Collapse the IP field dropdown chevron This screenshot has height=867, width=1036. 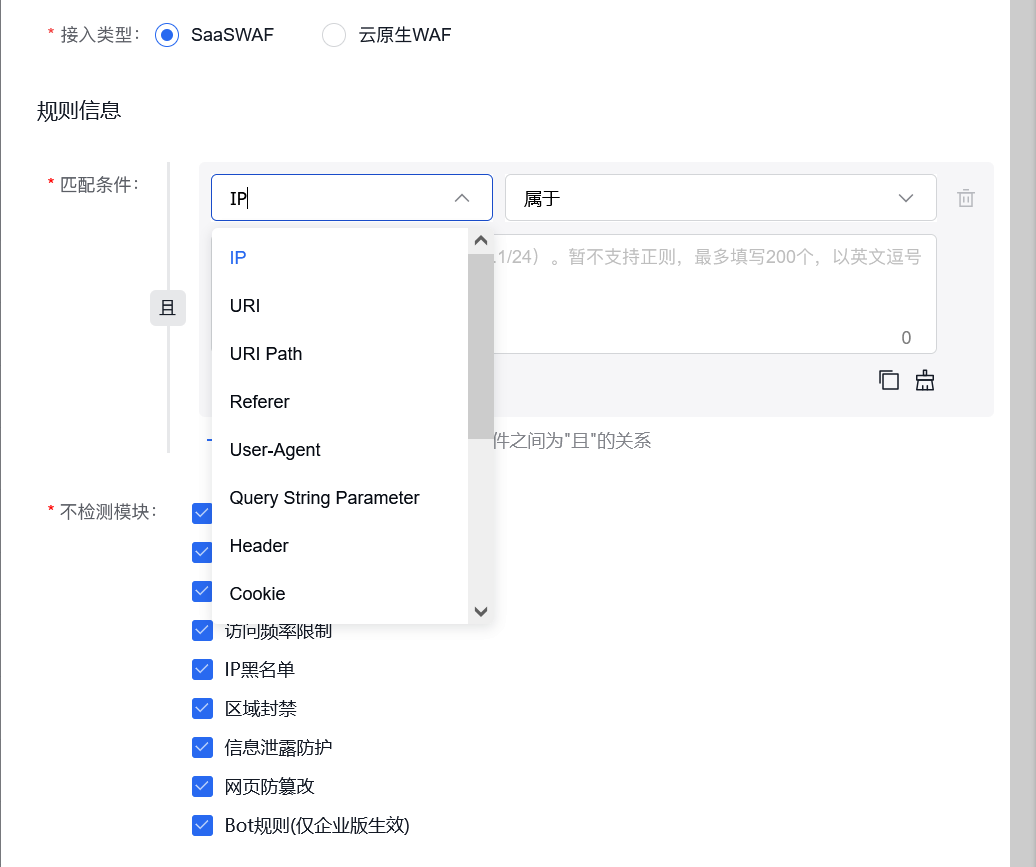[x=462, y=197]
